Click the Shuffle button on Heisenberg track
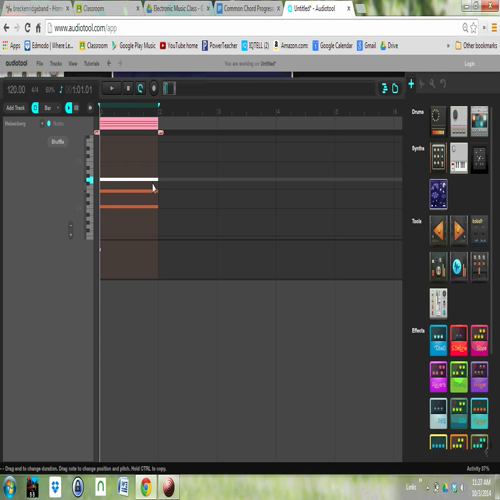This screenshot has width=500, height=500. [x=58, y=142]
